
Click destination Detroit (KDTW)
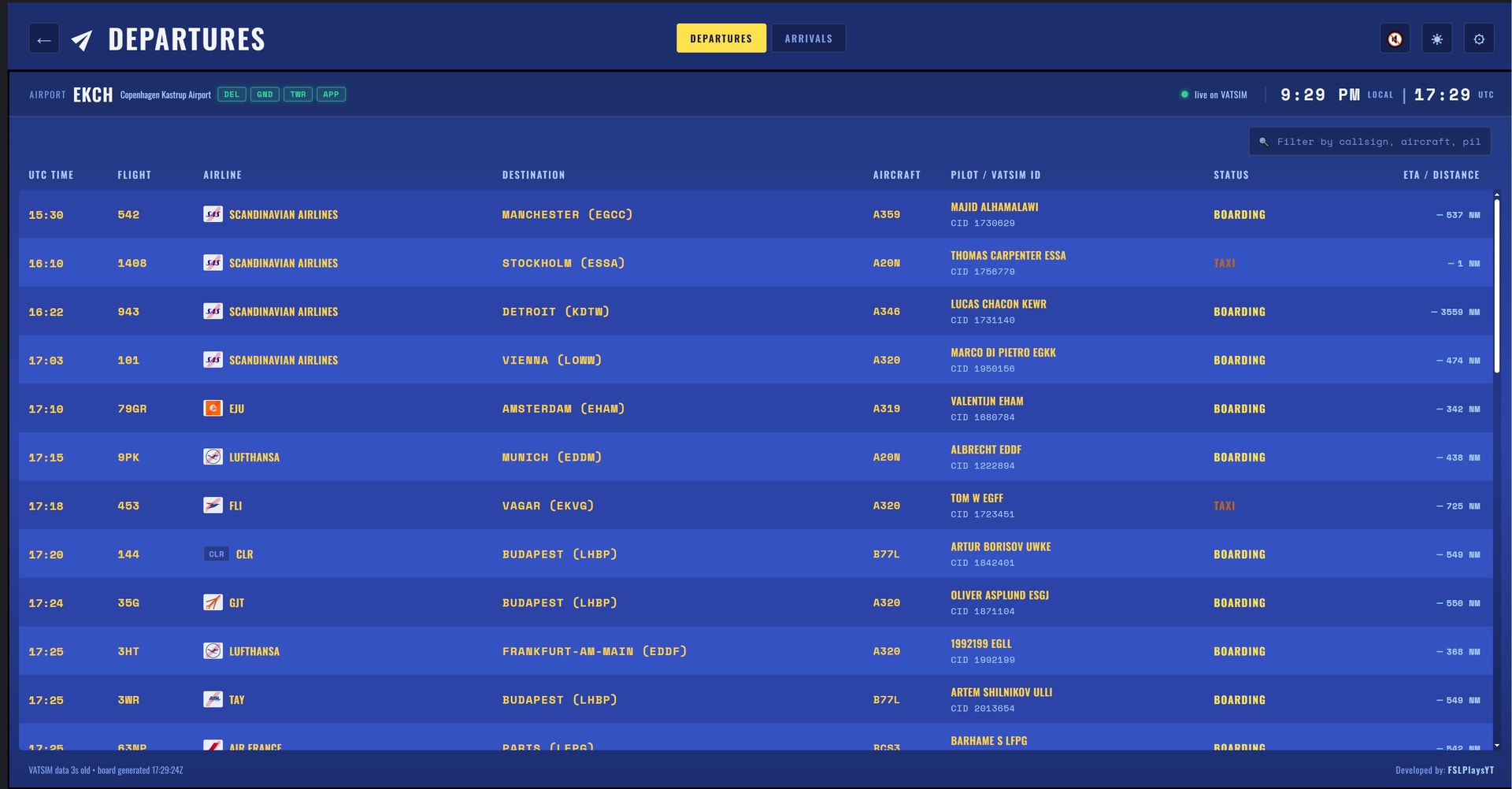[x=555, y=312]
